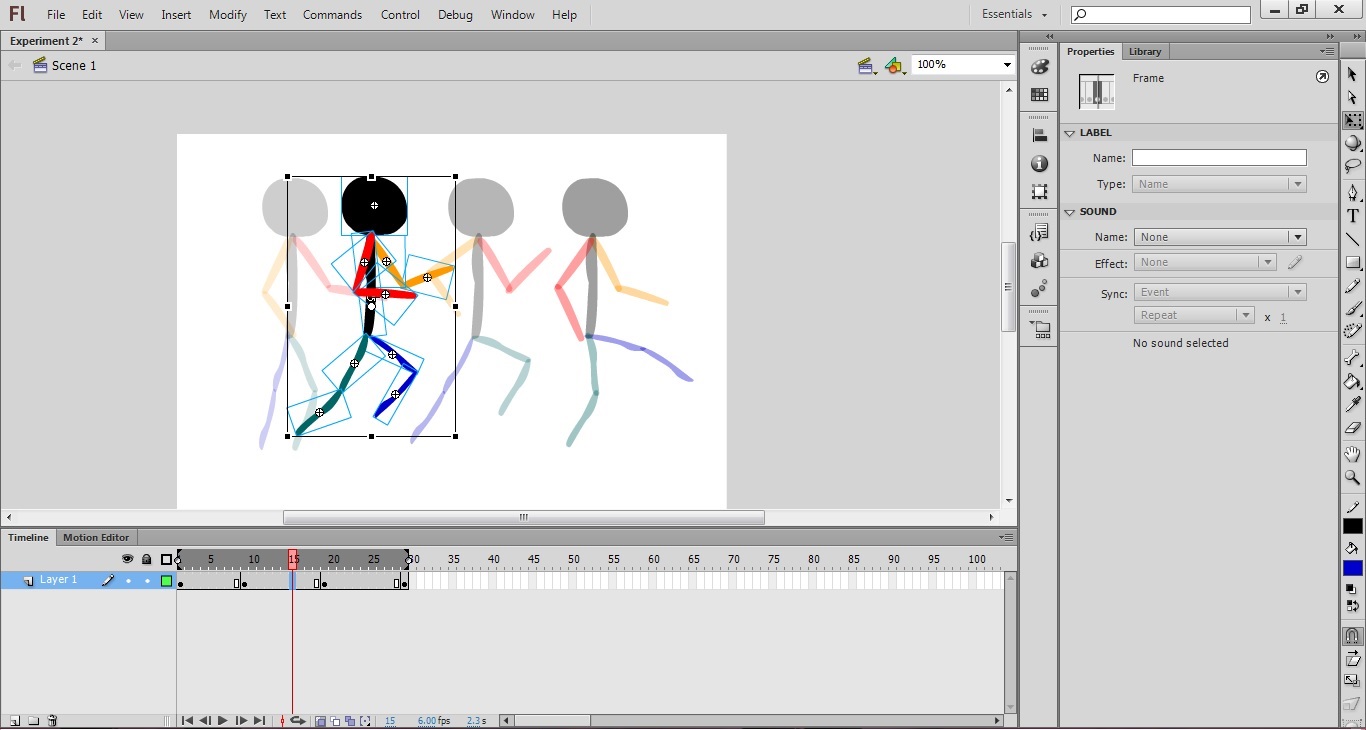
Task: Open the Control menu
Action: (x=400, y=15)
